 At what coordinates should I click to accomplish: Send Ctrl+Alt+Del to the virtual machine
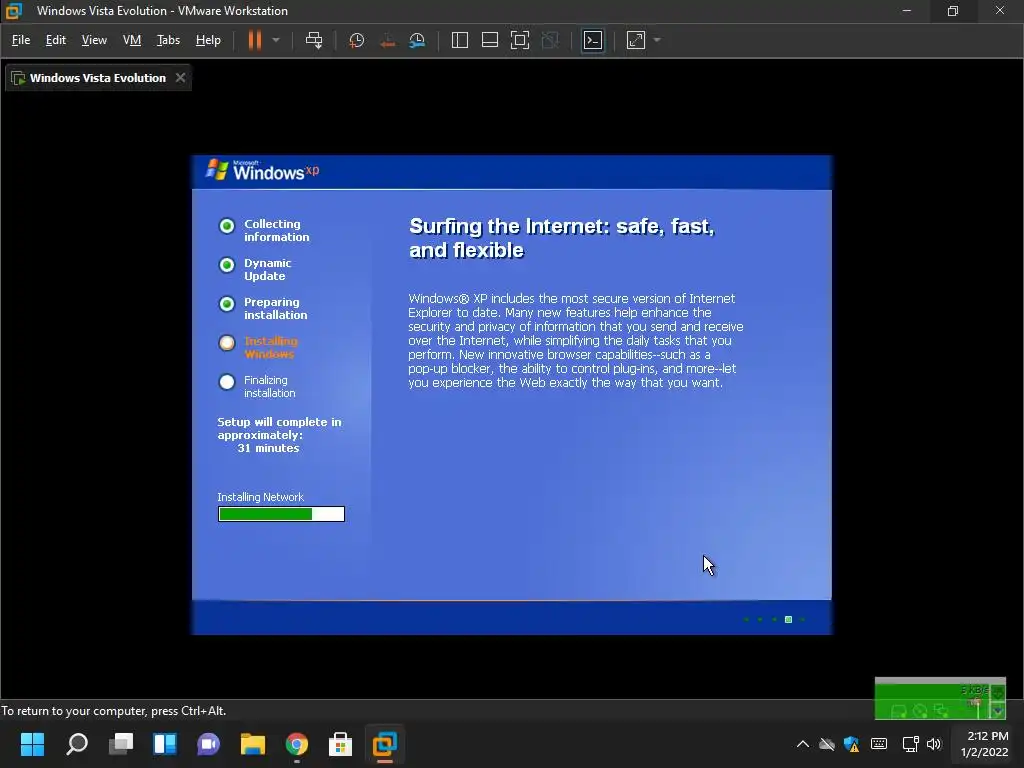pyautogui.click(x=314, y=40)
